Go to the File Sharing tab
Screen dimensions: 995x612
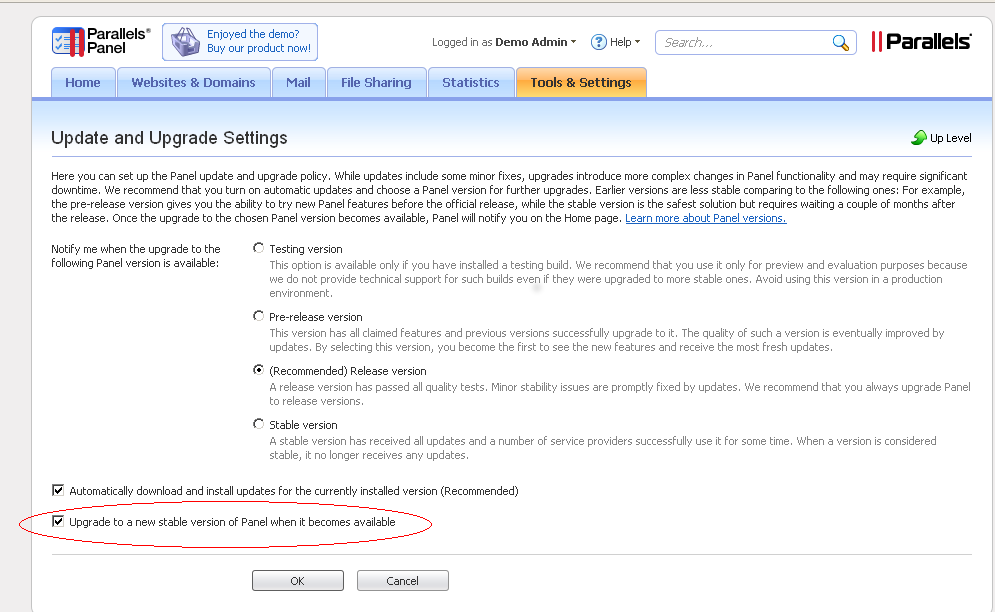(x=376, y=83)
